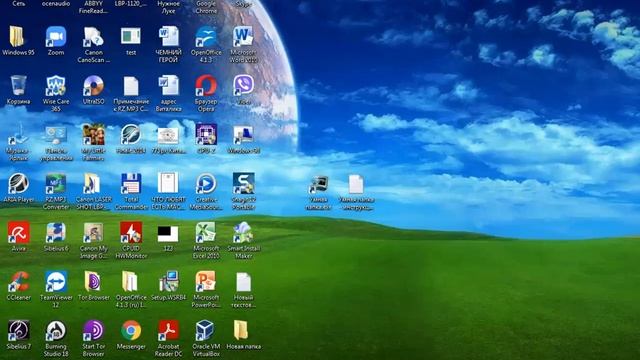
Task: Select the Windows 98 shortcut icon
Action: [244, 136]
